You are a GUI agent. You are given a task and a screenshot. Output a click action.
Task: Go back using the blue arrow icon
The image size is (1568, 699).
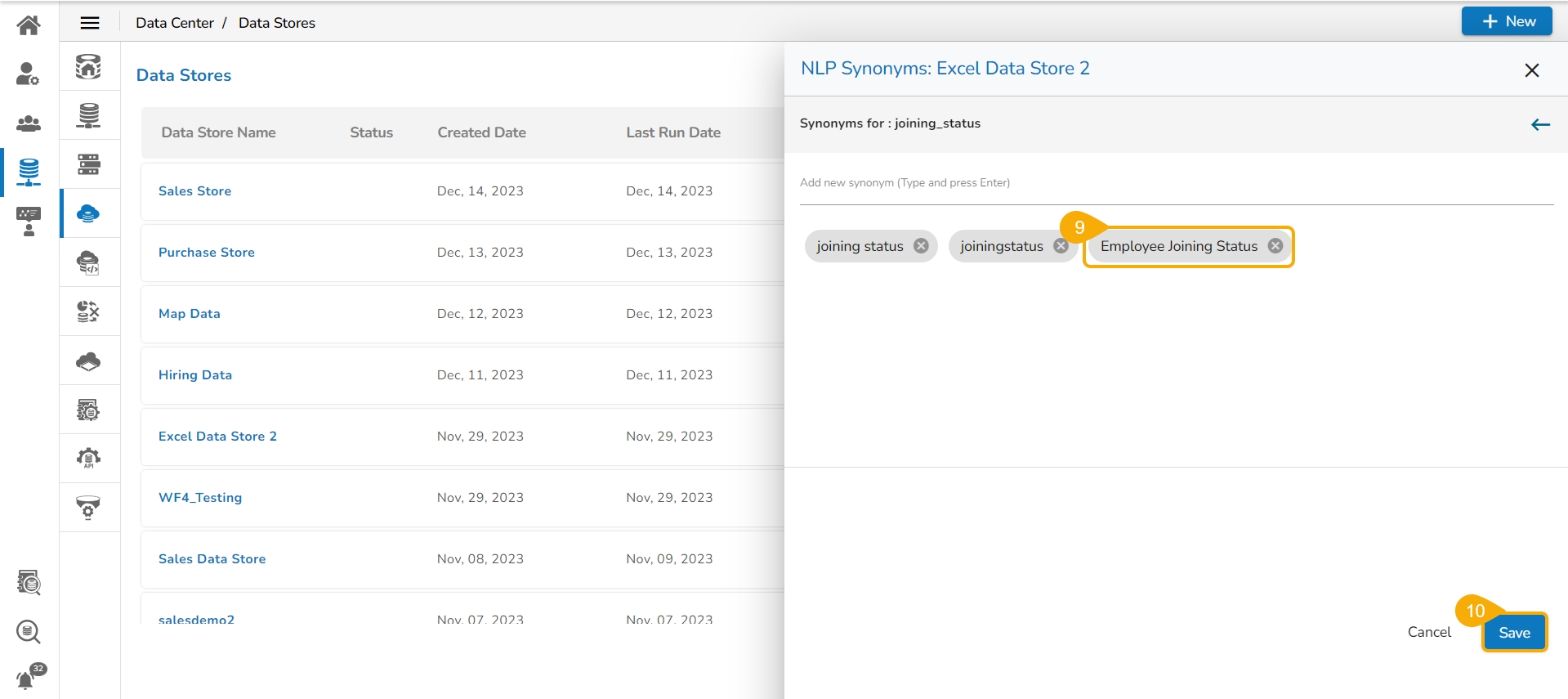pos(1540,124)
